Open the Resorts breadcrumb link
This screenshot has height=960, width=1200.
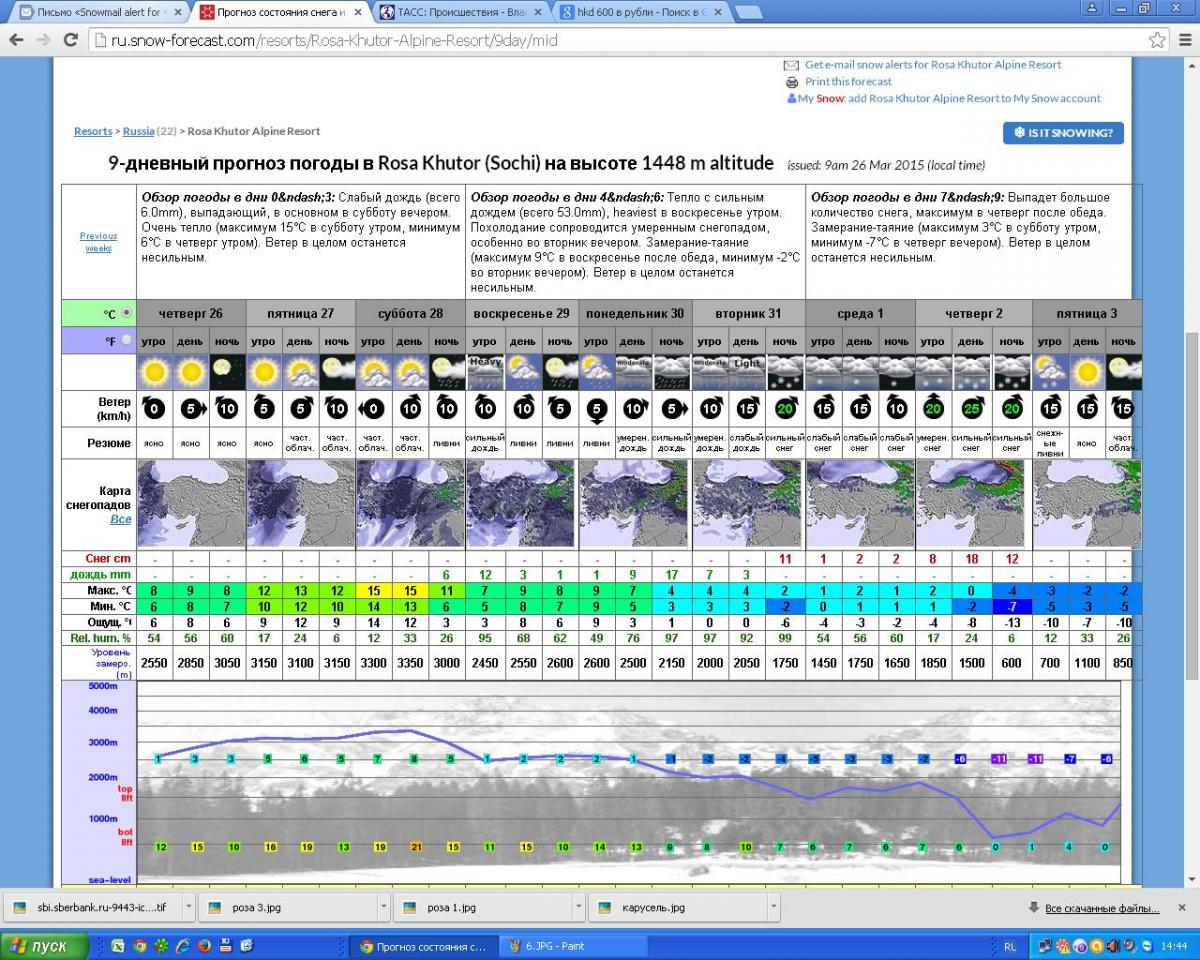[x=92, y=131]
